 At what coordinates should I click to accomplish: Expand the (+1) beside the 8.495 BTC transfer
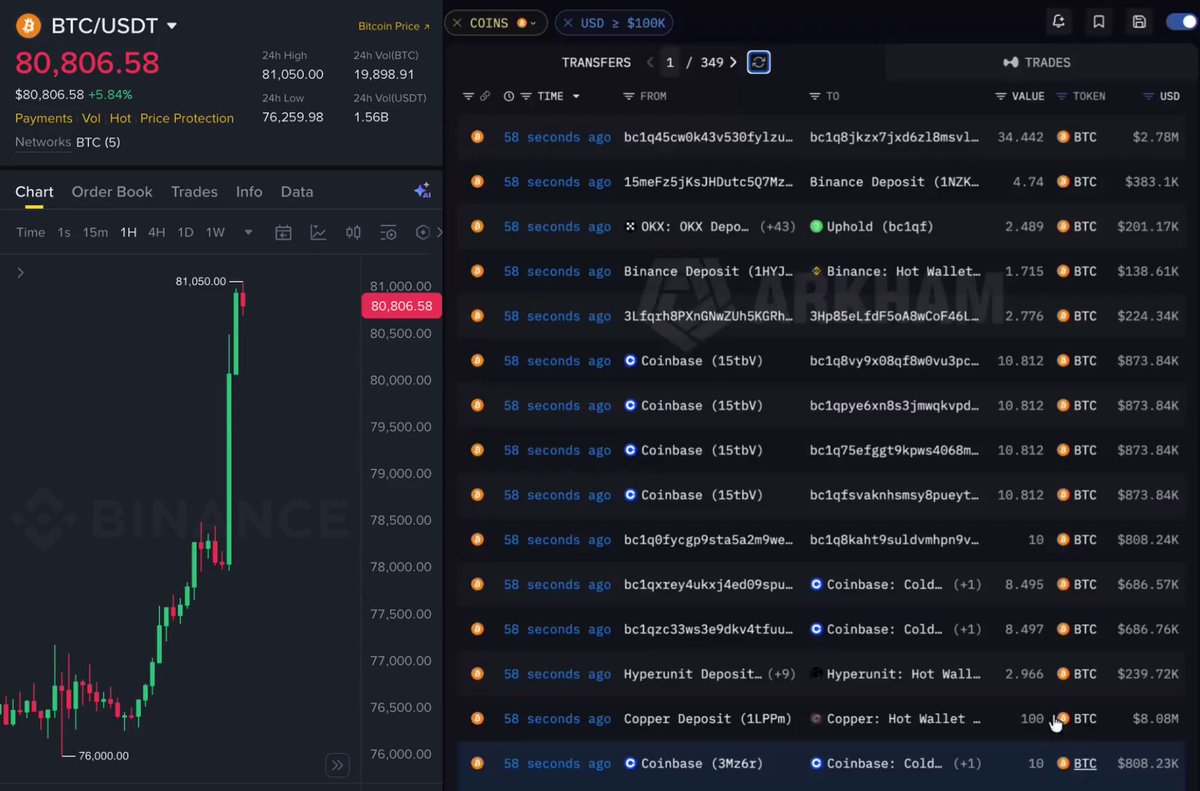point(967,584)
